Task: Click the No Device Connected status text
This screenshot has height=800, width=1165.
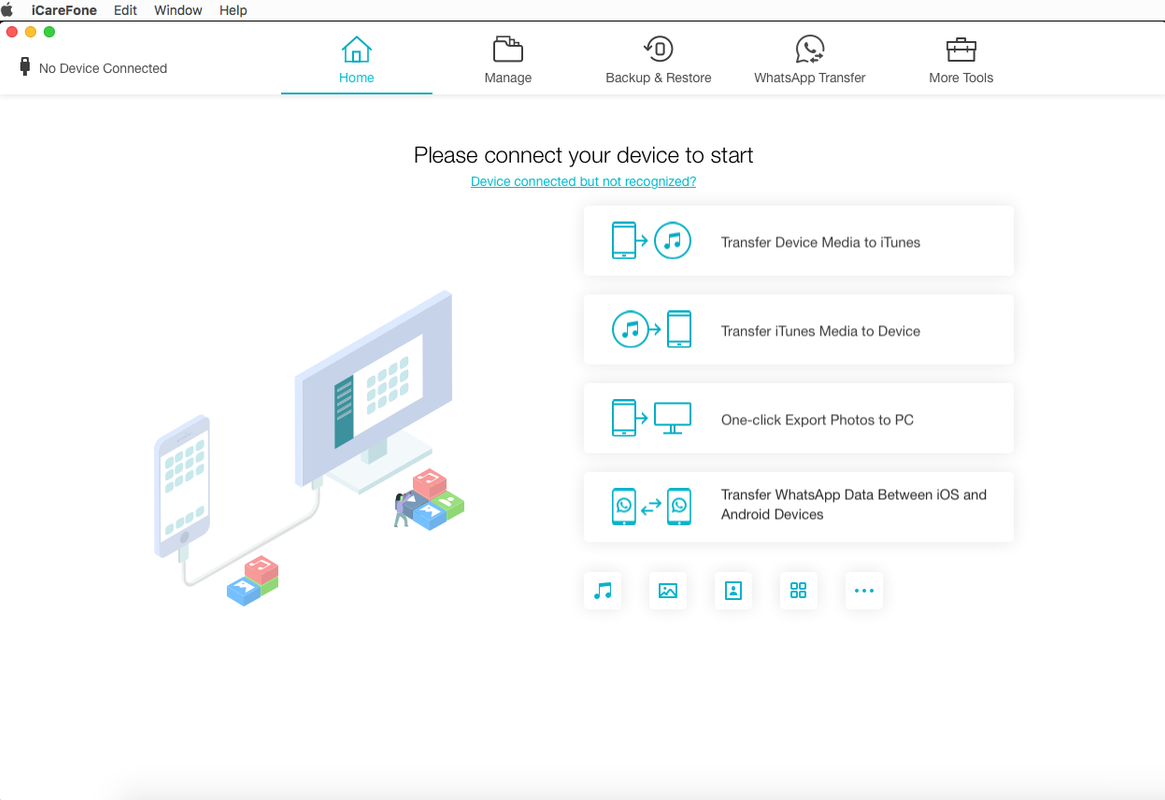Action: (103, 68)
